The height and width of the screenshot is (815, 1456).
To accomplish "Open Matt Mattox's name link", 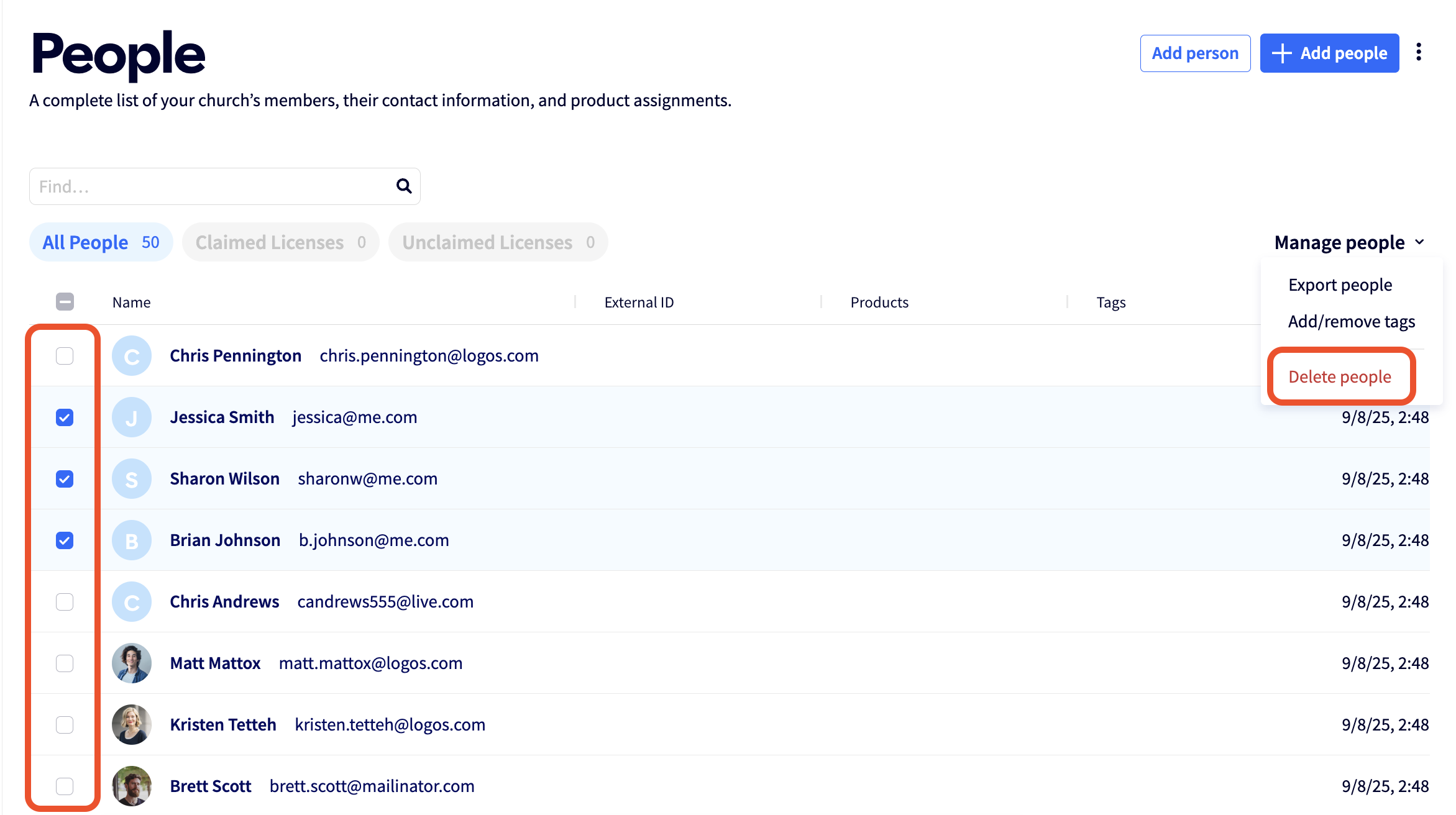I will coord(215,663).
